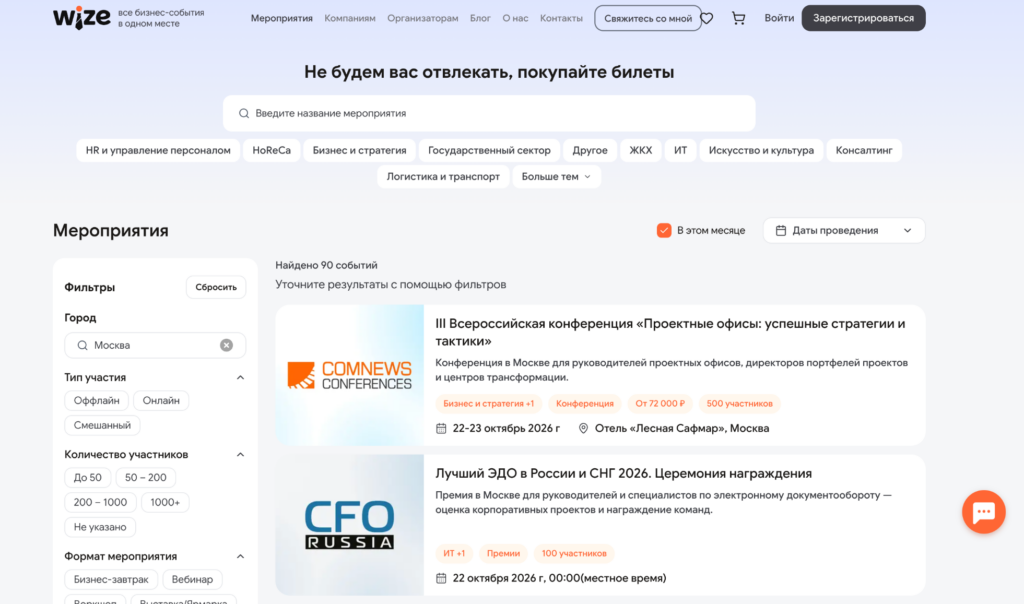1024x604 pixels.
Task: Click the Конференция tag
Action: coord(584,404)
